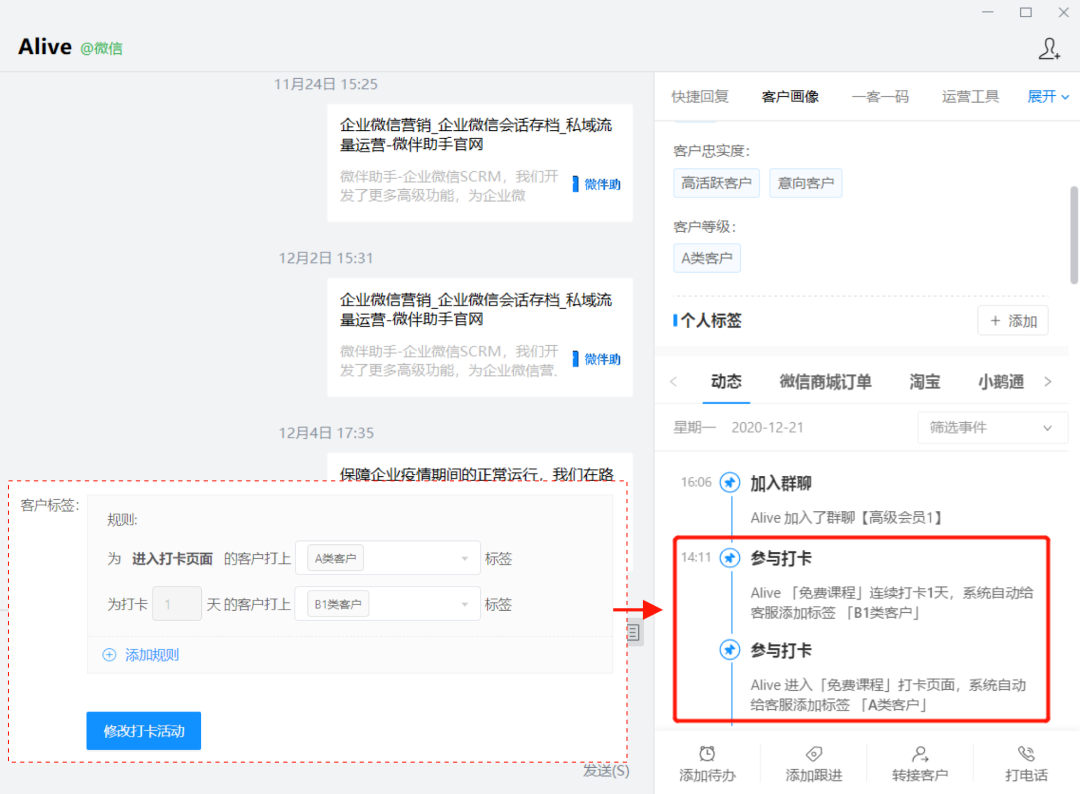Switch to the 淘宝 tab

click(x=924, y=381)
